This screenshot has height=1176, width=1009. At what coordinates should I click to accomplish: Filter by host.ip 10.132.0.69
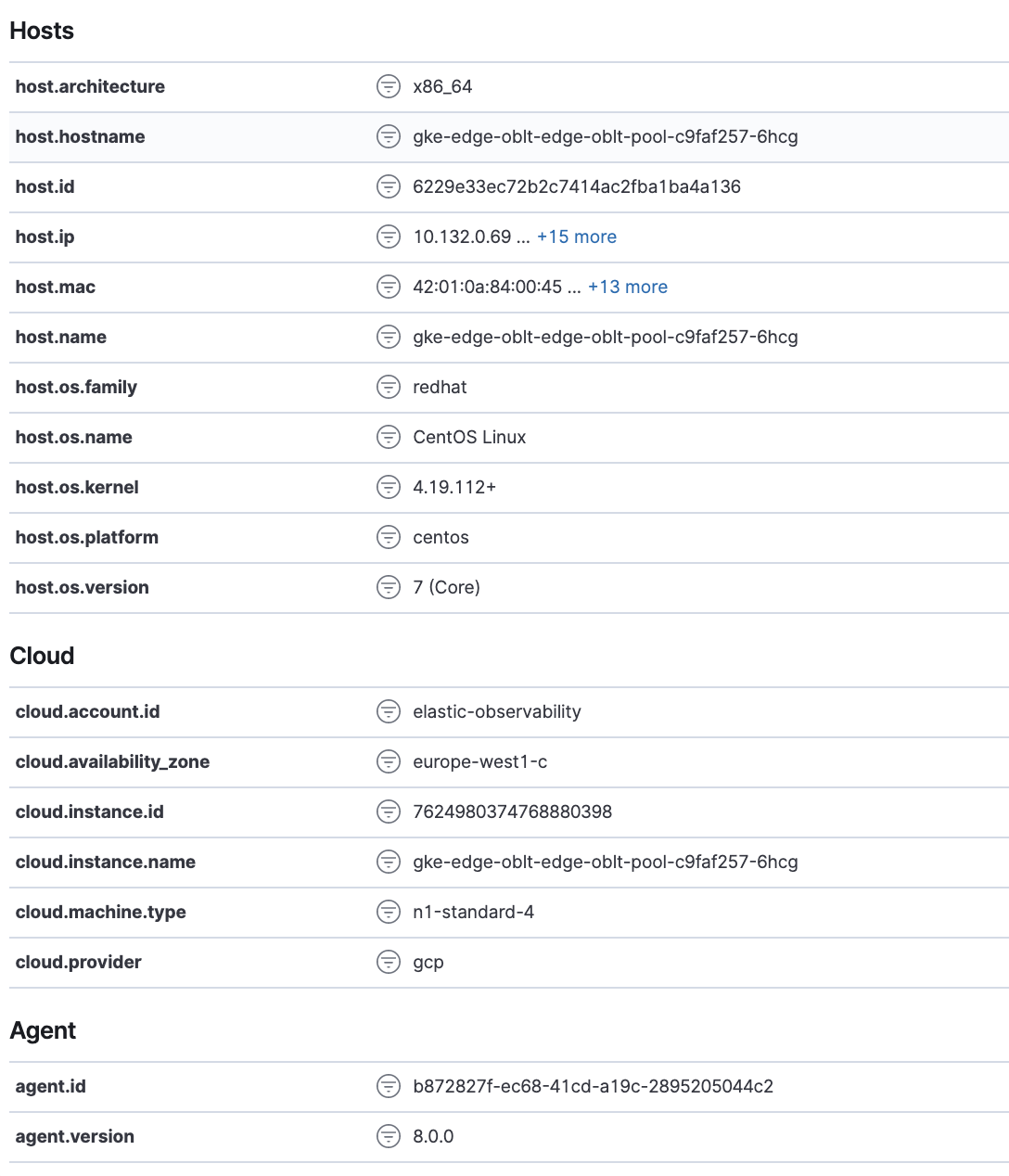(x=388, y=236)
